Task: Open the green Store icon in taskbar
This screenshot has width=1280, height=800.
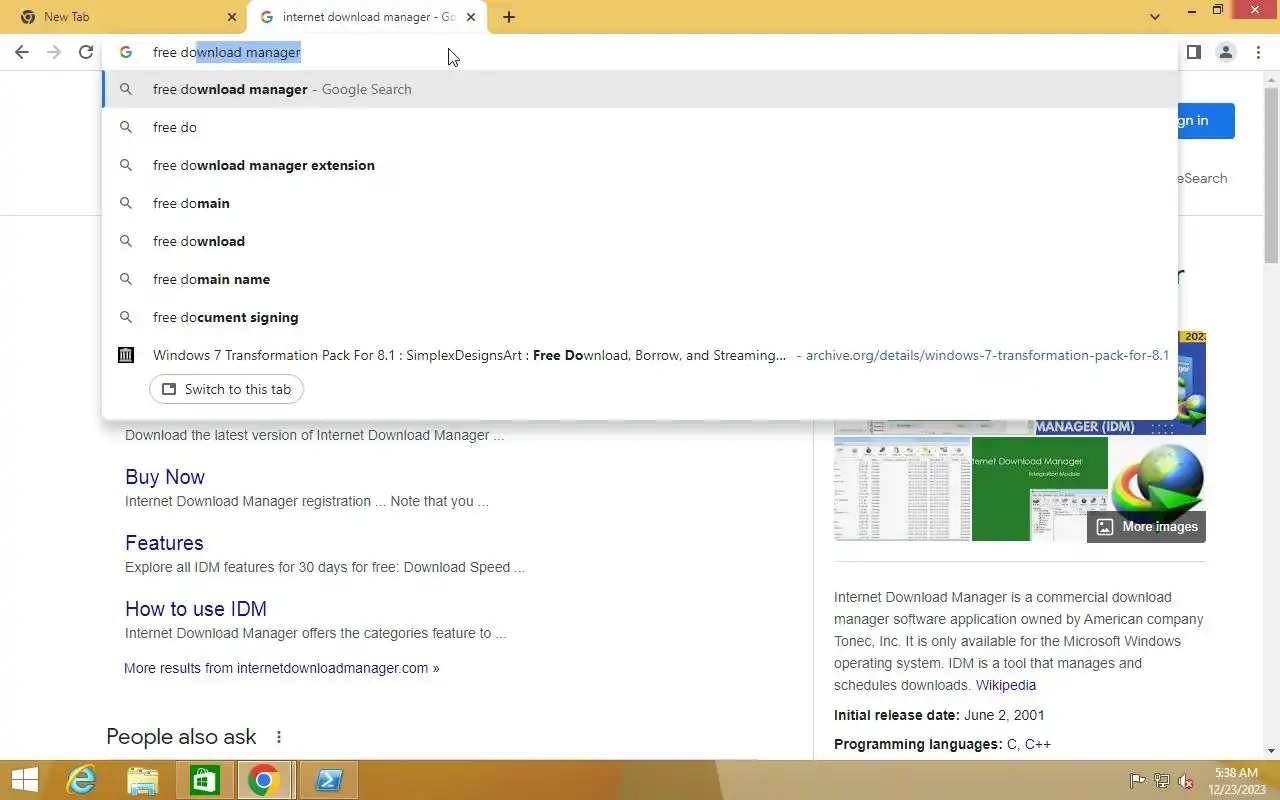Action: [204, 780]
